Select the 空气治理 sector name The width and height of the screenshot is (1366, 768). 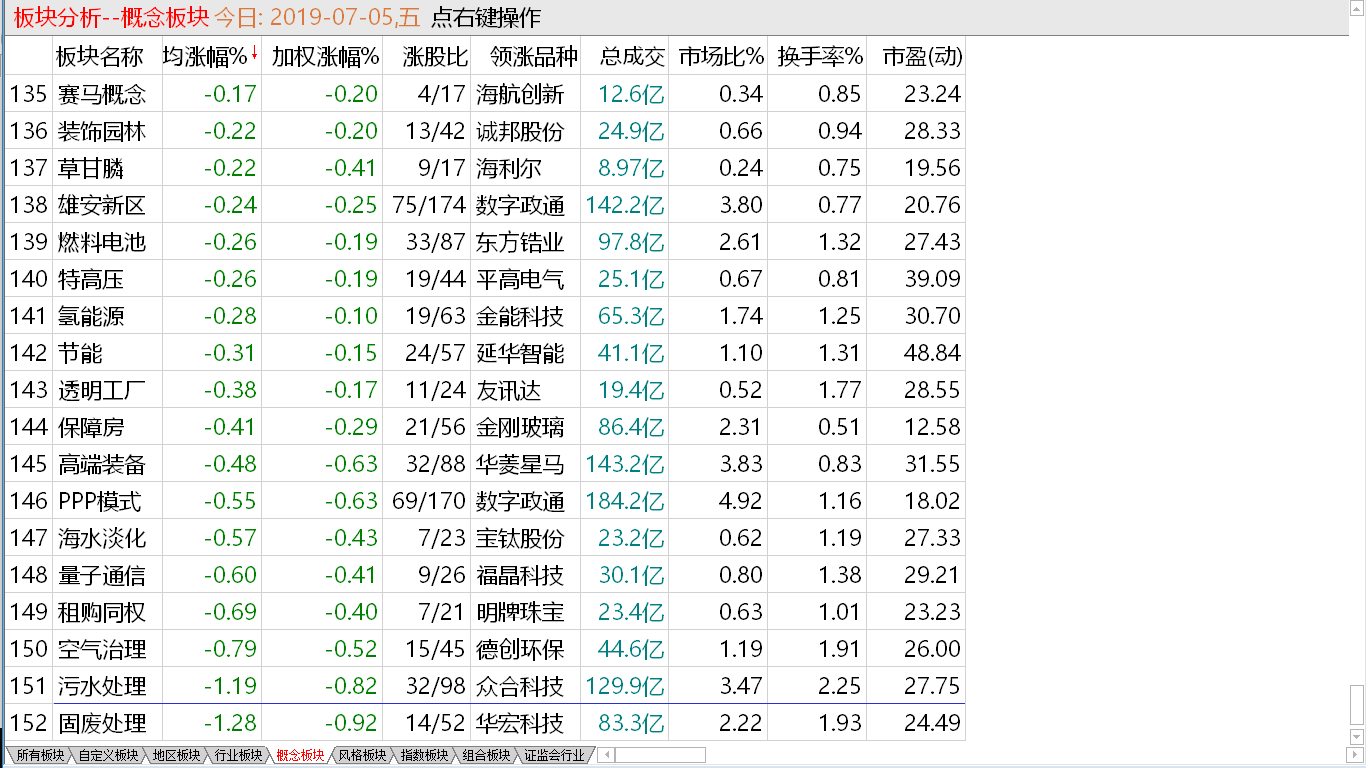101,649
